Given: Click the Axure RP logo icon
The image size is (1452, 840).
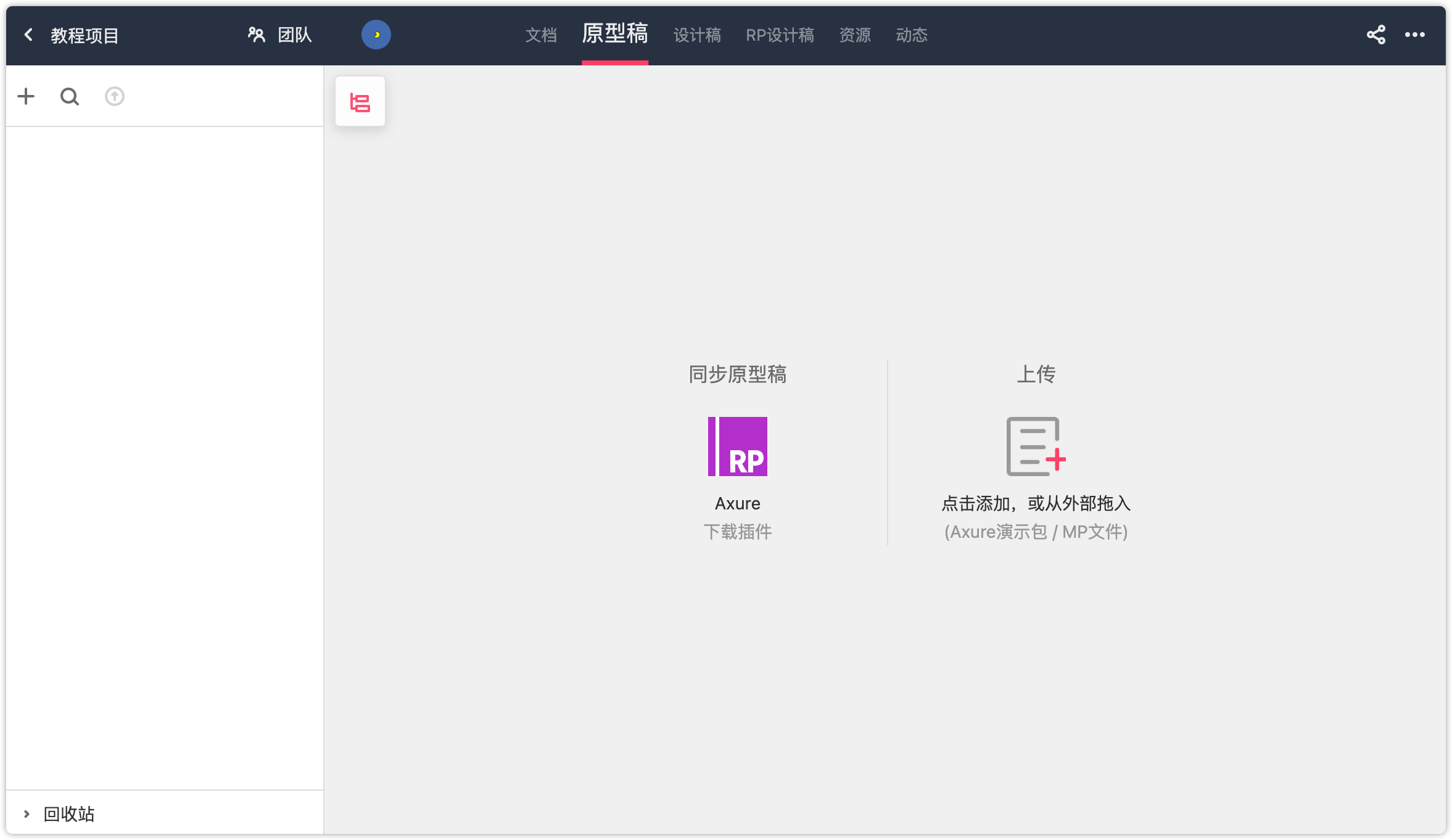Looking at the screenshot, I should point(738,447).
